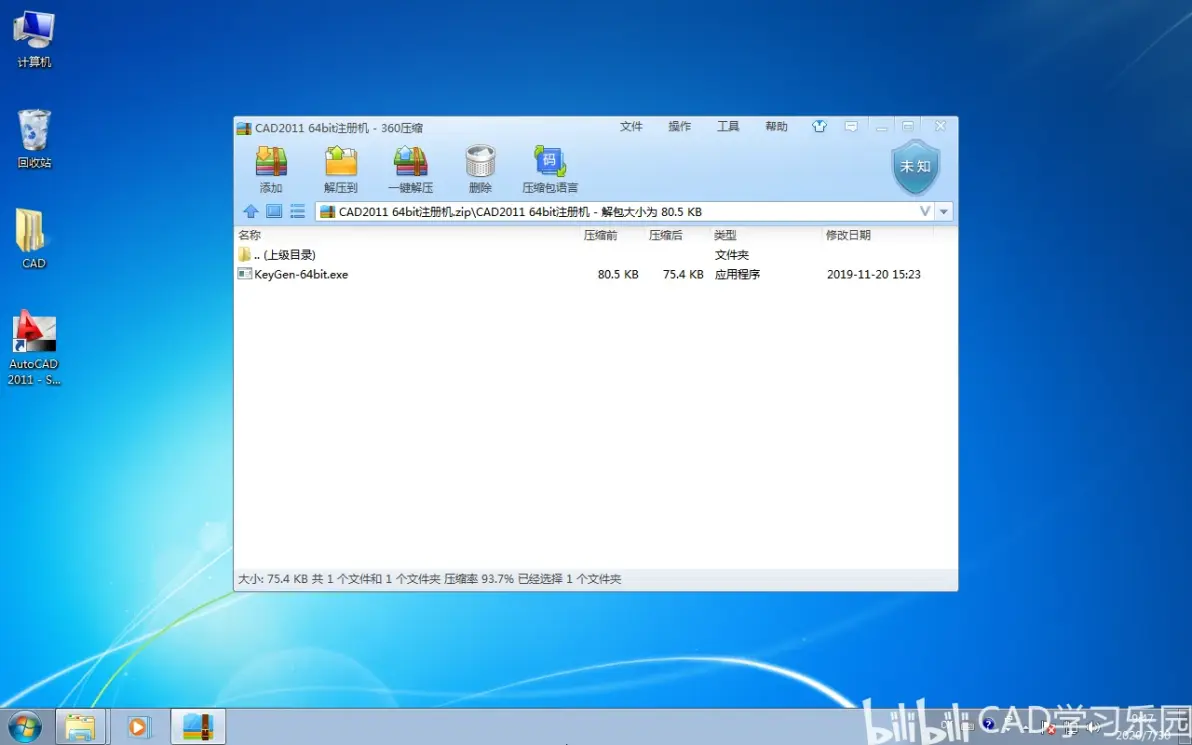Sort by the 压缩后 column header
The height and width of the screenshot is (745, 1192).
(665, 236)
